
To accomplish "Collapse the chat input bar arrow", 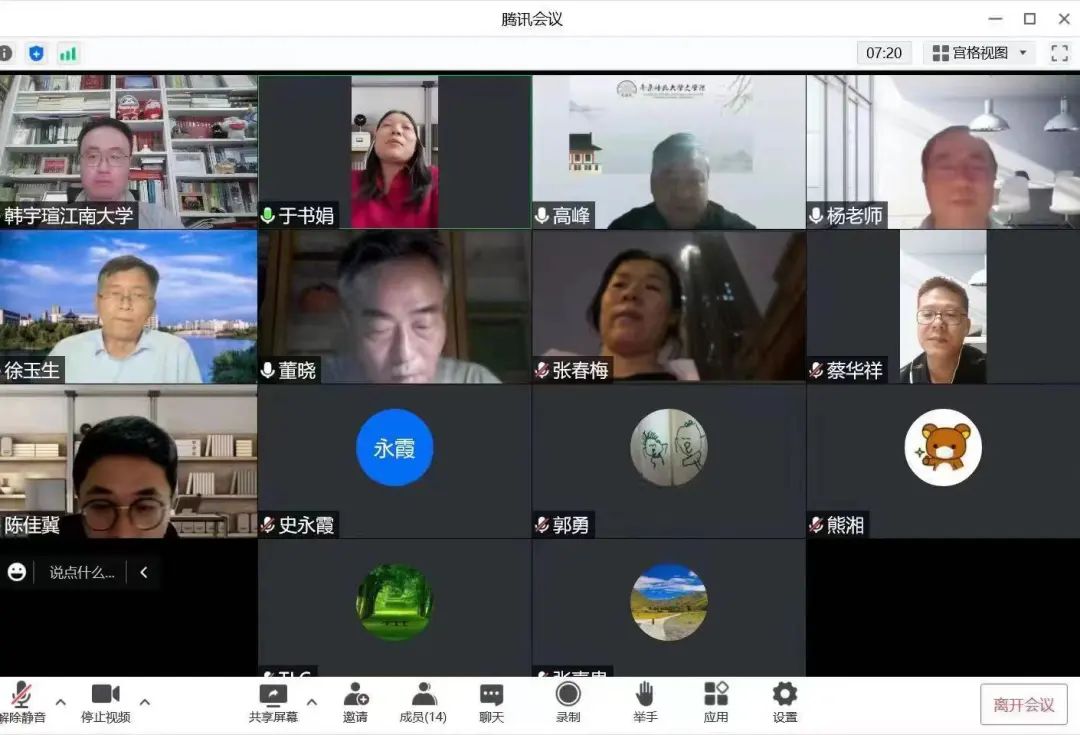I will point(144,572).
